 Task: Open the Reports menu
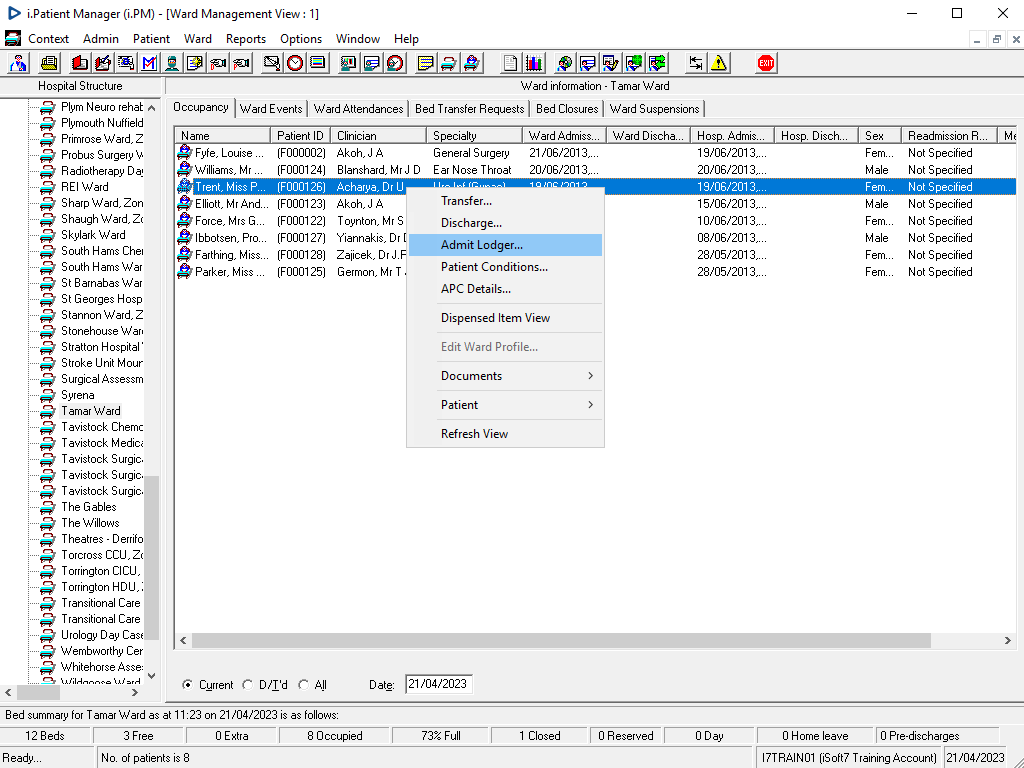[x=246, y=39]
